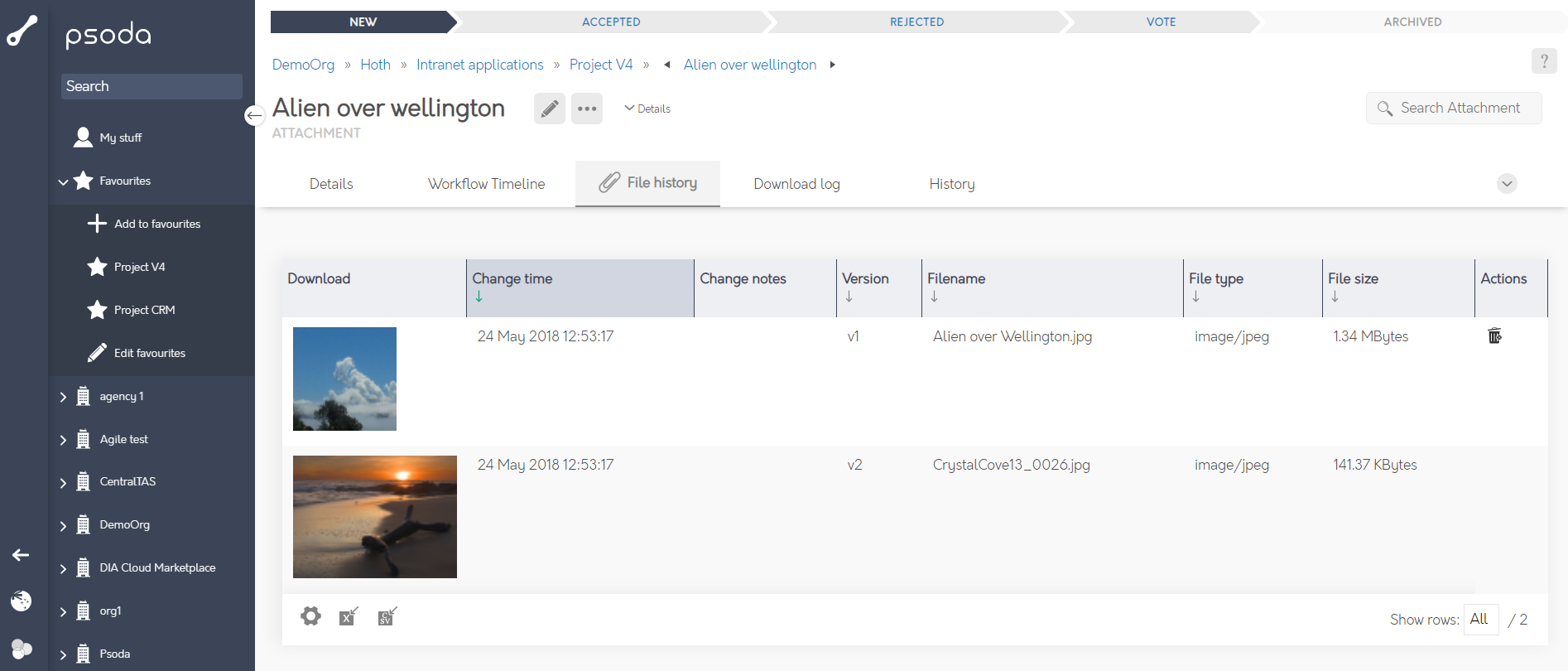Open table settings gear icon

pos(310,616)
